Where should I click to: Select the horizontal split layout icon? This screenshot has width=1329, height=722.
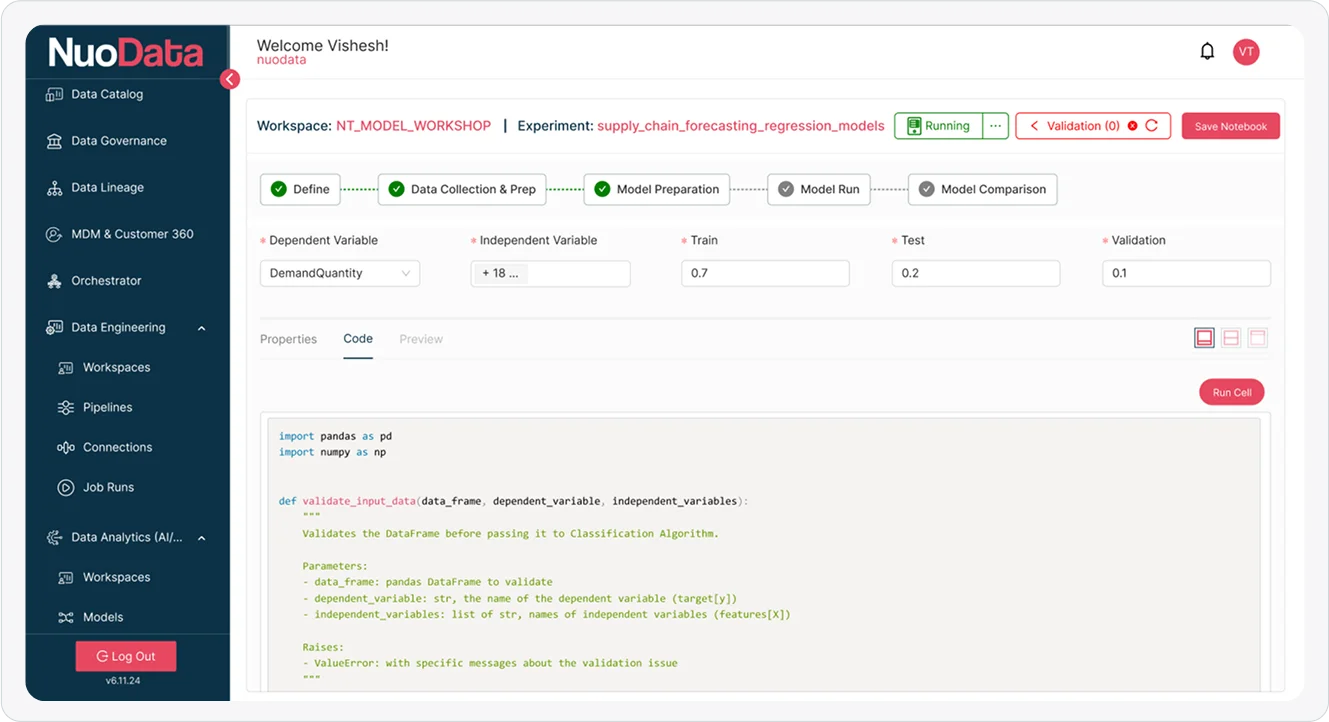click(1231, 338)
